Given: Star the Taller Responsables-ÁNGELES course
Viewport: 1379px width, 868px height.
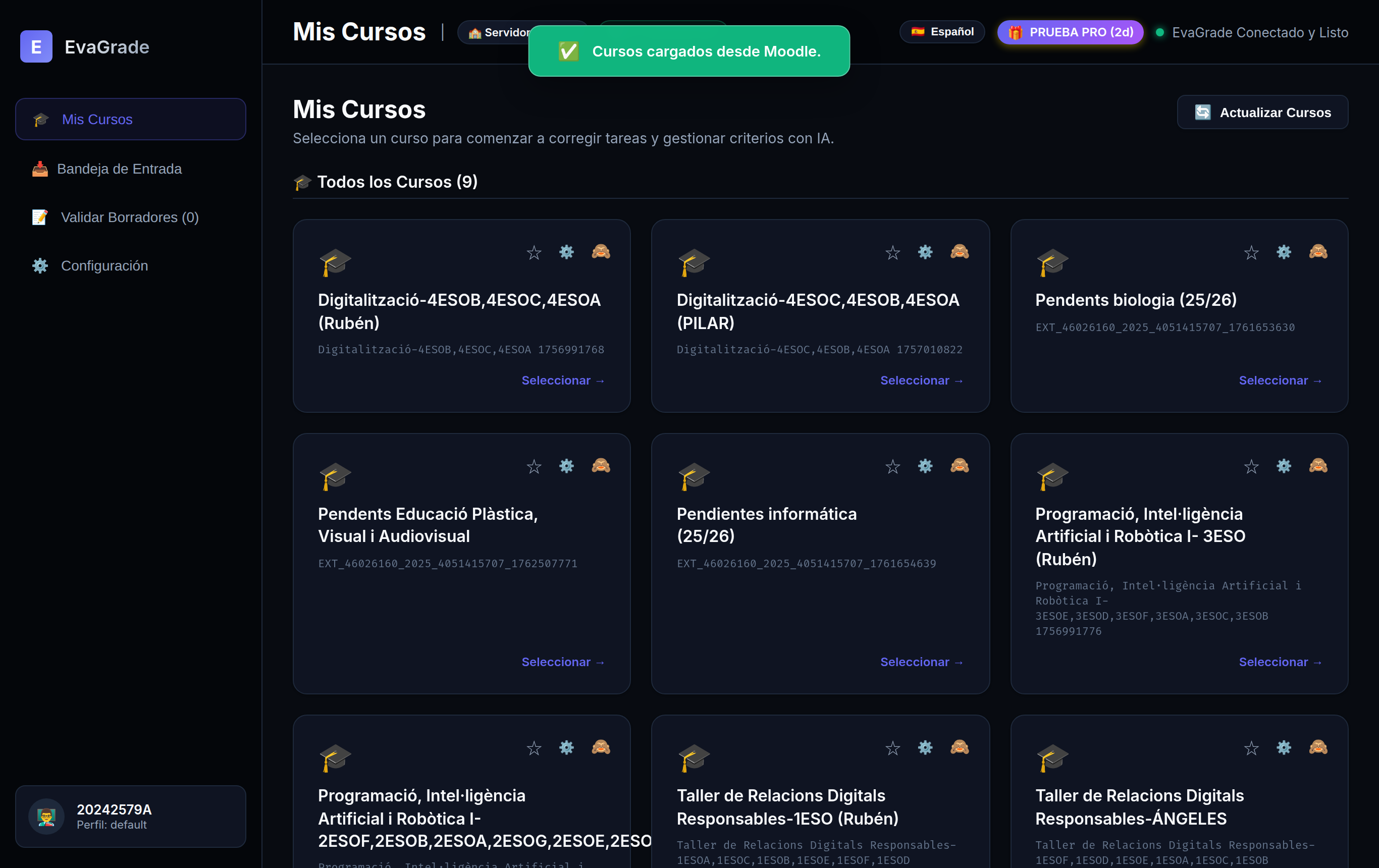Looking at the screenshot, I should [x=1251, y=748].
